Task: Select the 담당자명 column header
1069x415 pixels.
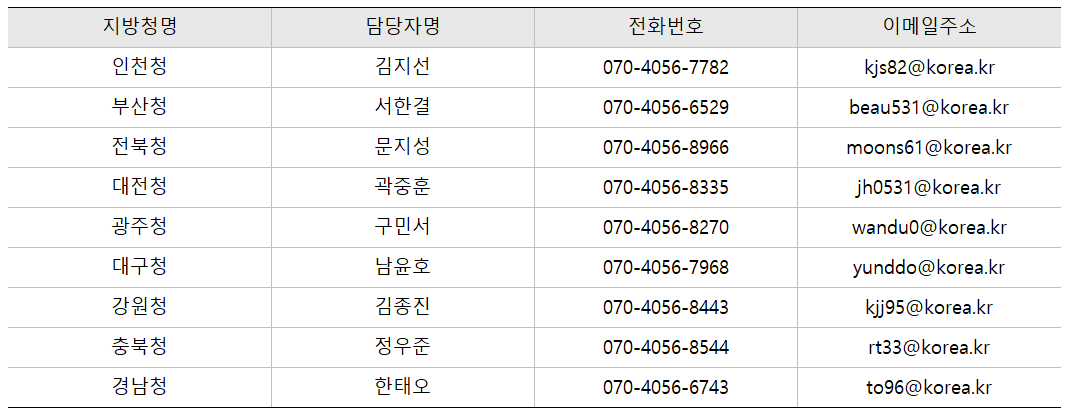Action: [x=402, y=27]
